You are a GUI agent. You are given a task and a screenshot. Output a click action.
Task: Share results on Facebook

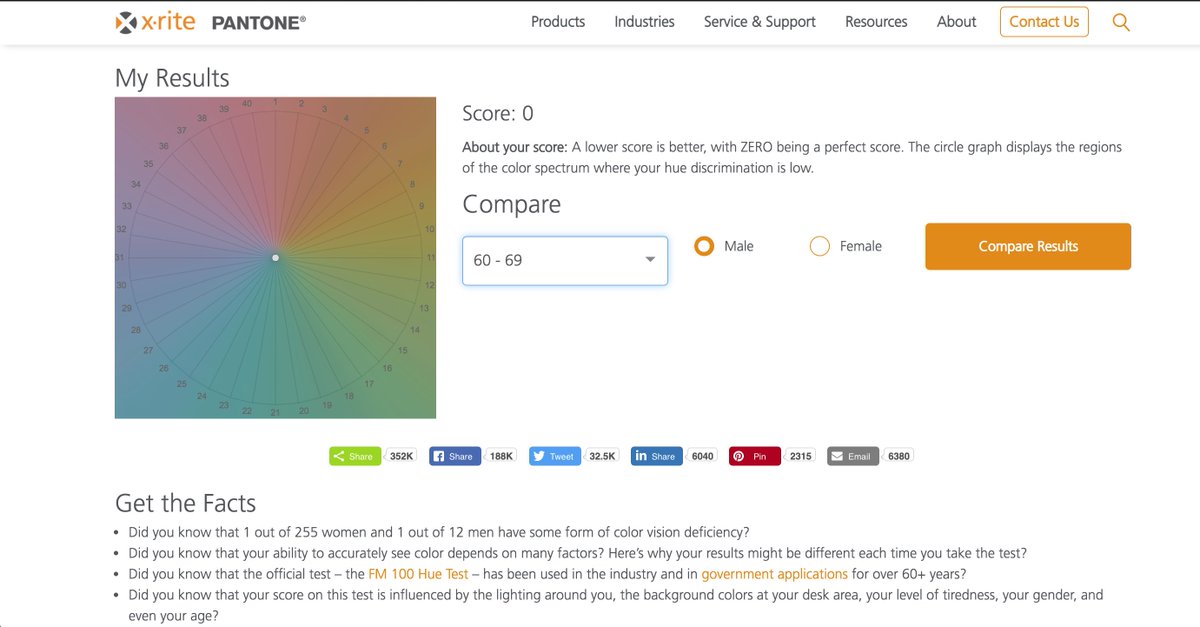coord(455,456)
